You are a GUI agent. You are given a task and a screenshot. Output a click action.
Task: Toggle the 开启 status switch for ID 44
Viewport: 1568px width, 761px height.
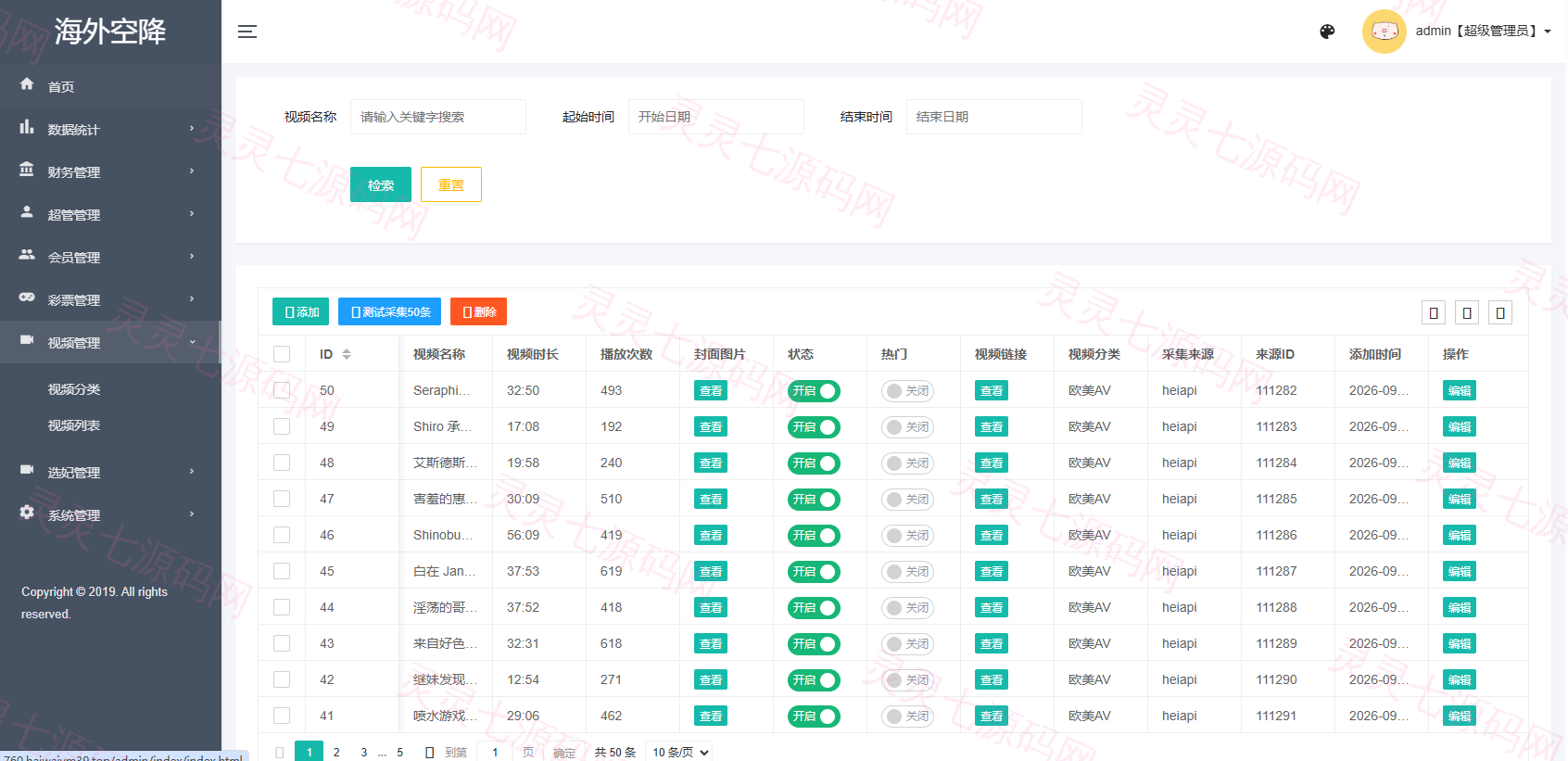[814, 608]
